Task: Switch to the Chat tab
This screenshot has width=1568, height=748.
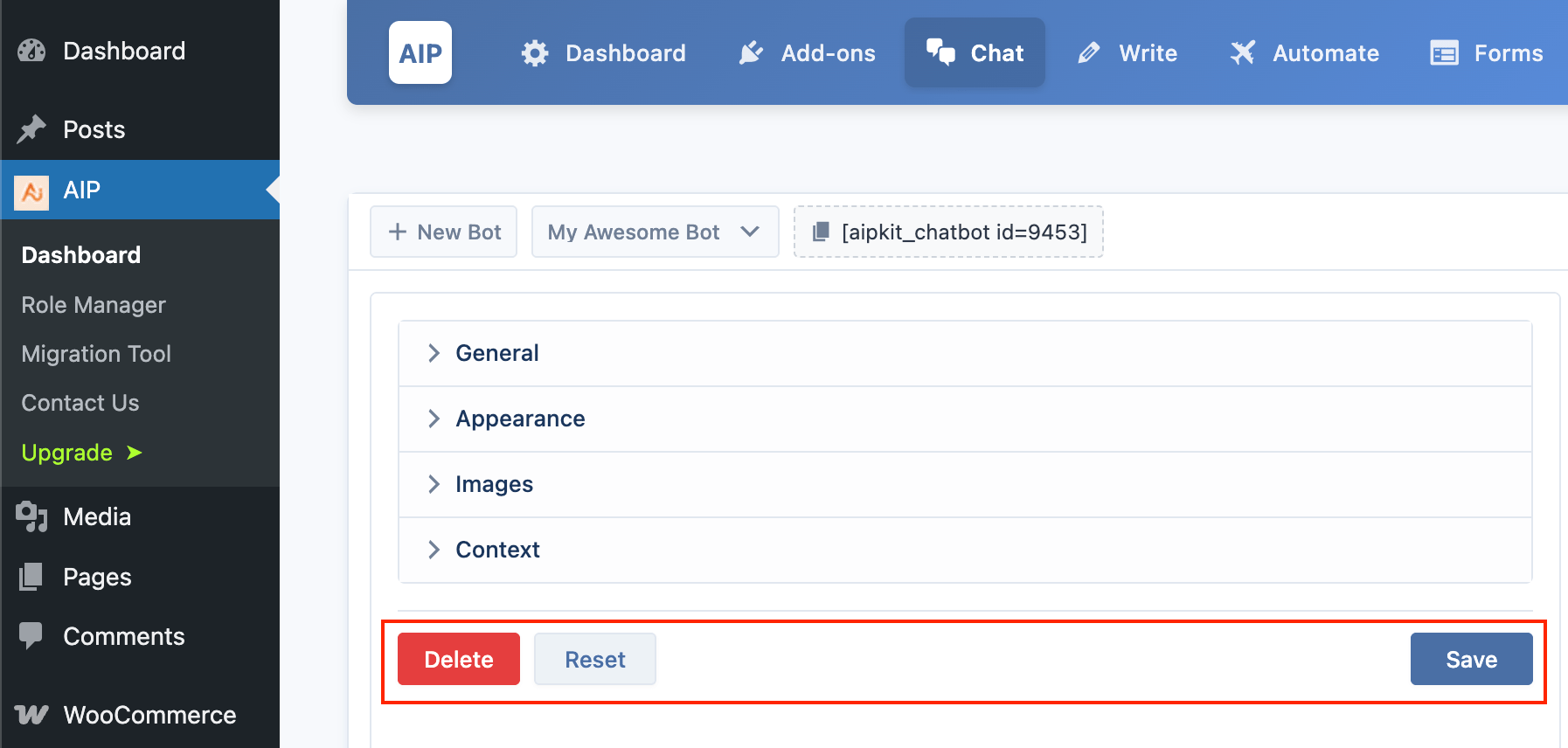Action: 975,52
